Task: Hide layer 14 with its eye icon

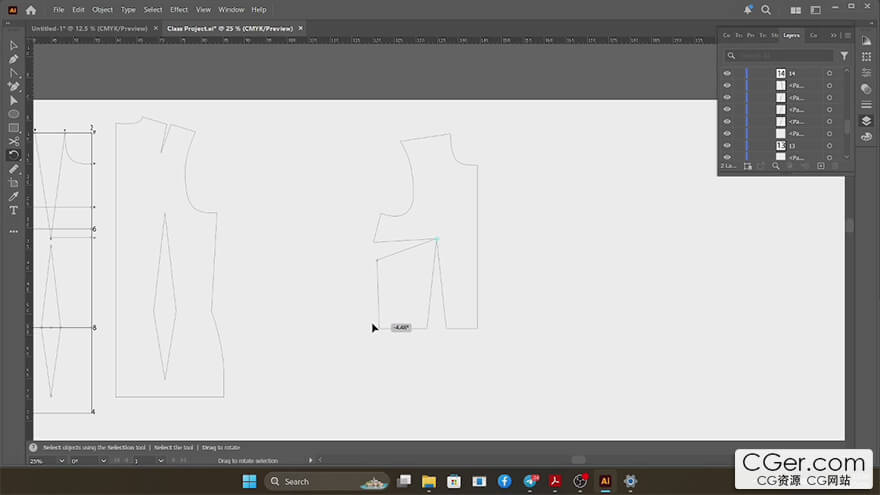Action: [727, 74]
